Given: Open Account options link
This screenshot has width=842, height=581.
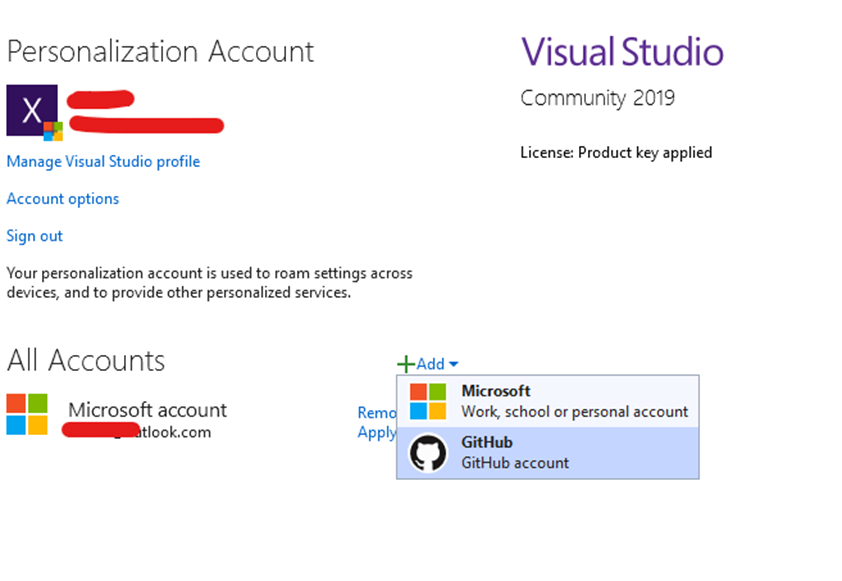Looking at the screenshot, I should click(63, 199).
